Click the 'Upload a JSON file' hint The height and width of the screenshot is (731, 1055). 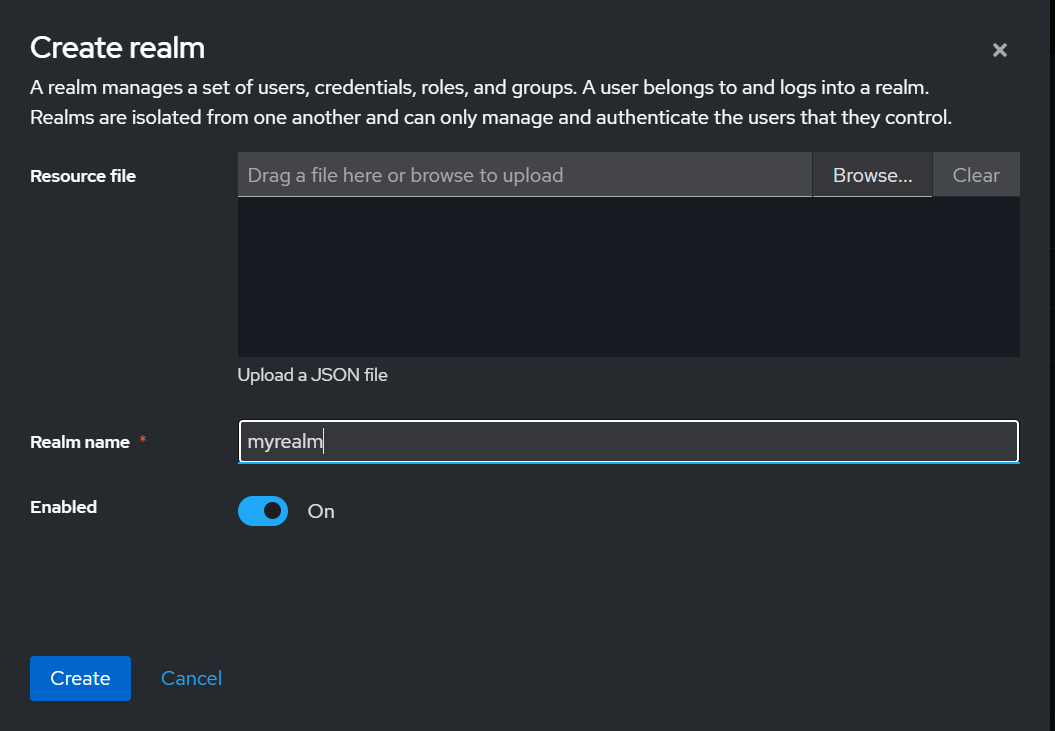pos(312,375)
